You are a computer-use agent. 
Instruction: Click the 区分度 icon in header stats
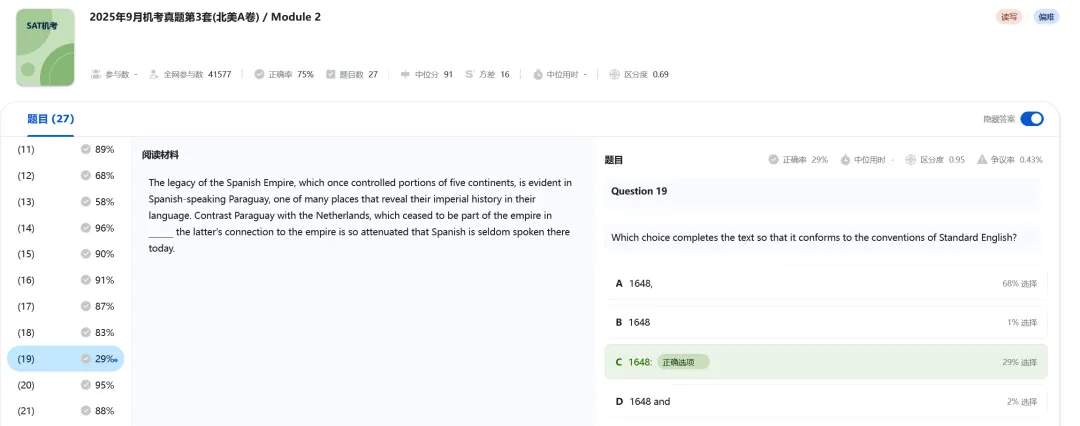click(x=614, y=74)
